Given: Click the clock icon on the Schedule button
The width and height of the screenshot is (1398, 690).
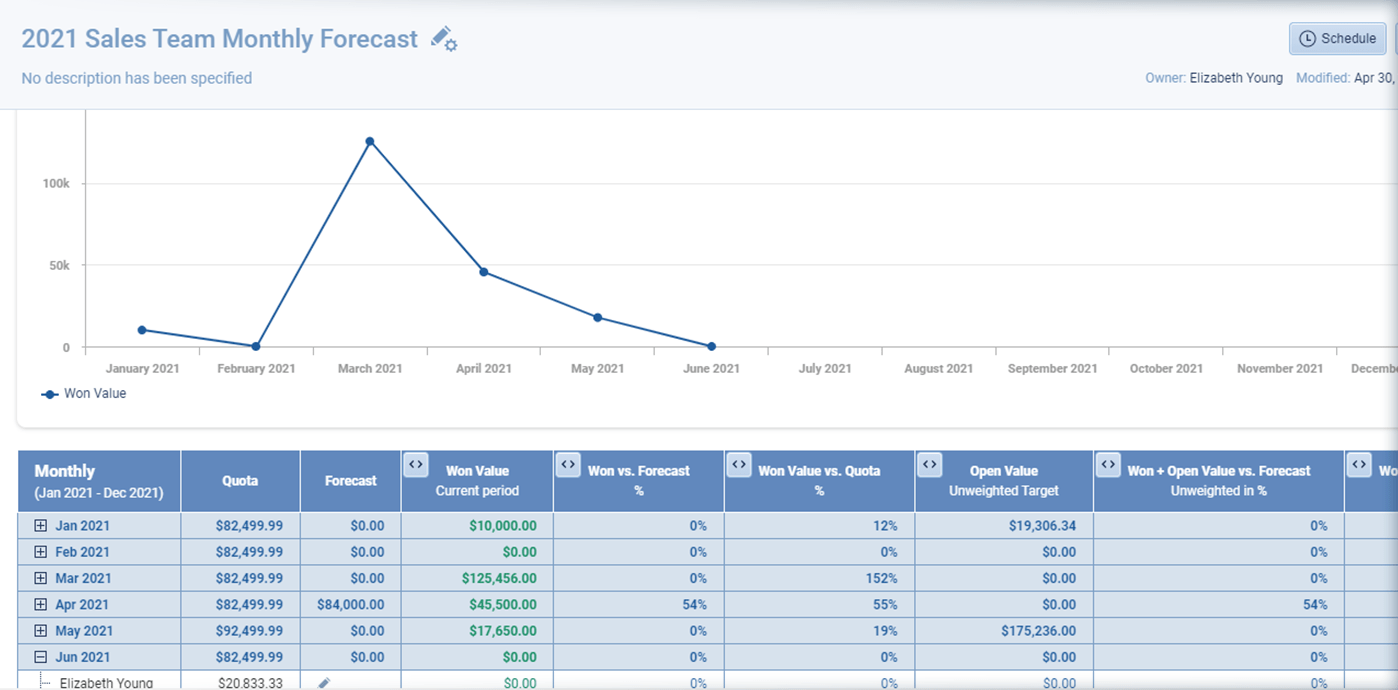Looking at the screenshot, I should click(x=1310, y=38).
